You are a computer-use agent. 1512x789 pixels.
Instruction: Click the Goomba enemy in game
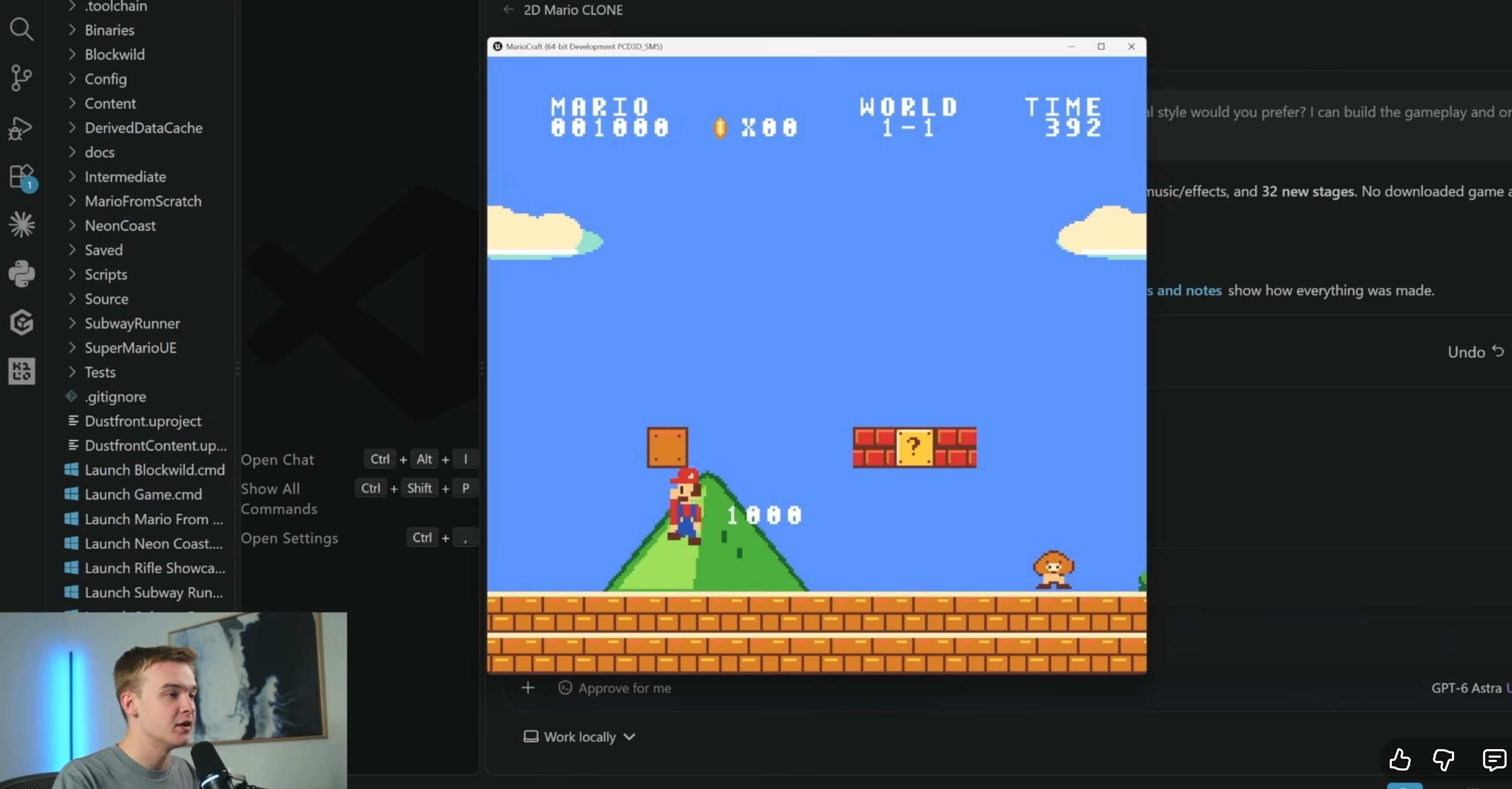click(x=1053, y=569)
